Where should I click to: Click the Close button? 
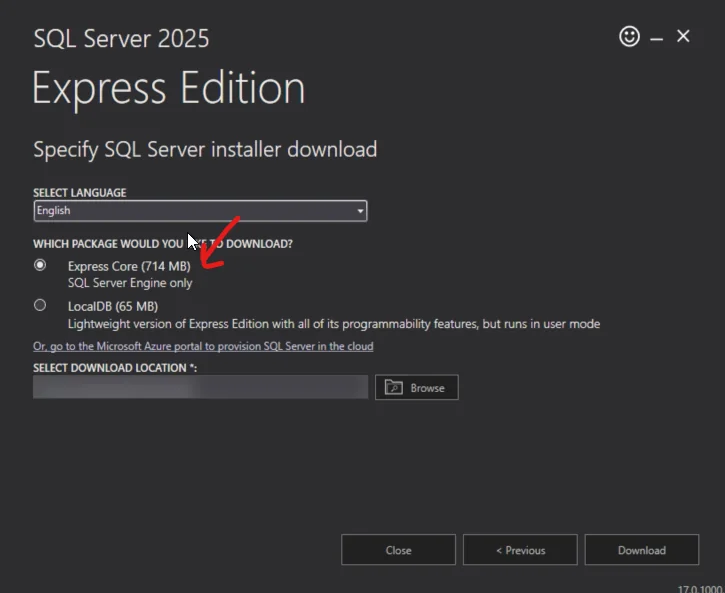point(398,550)
